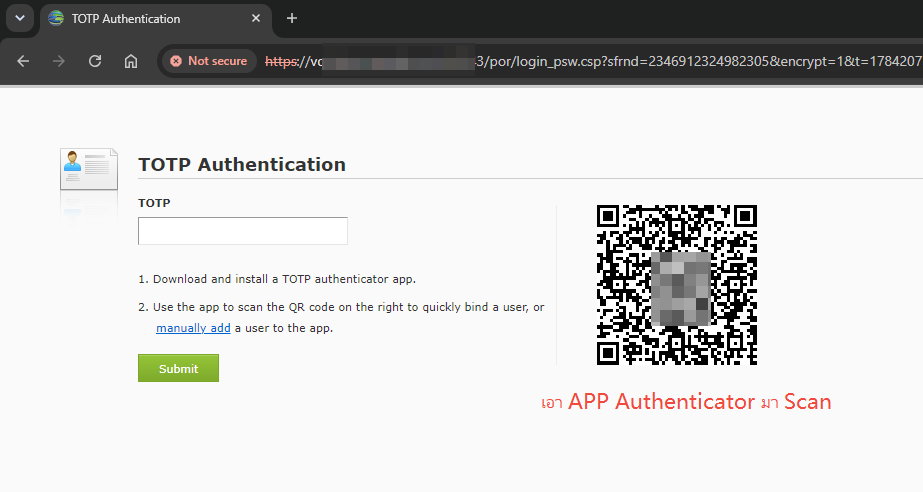Viewport: 923px width, 492px height.
Task: Click the user profile card icon
Action: (89, 169)
